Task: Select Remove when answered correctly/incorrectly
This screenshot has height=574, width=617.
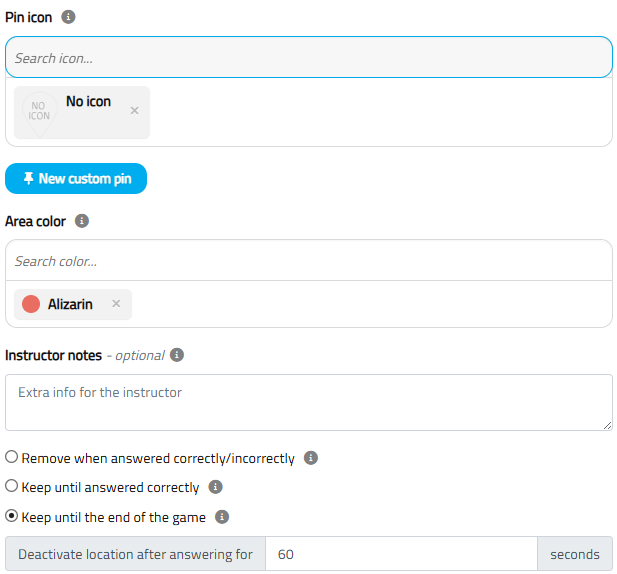Action: tap(11, 457)
